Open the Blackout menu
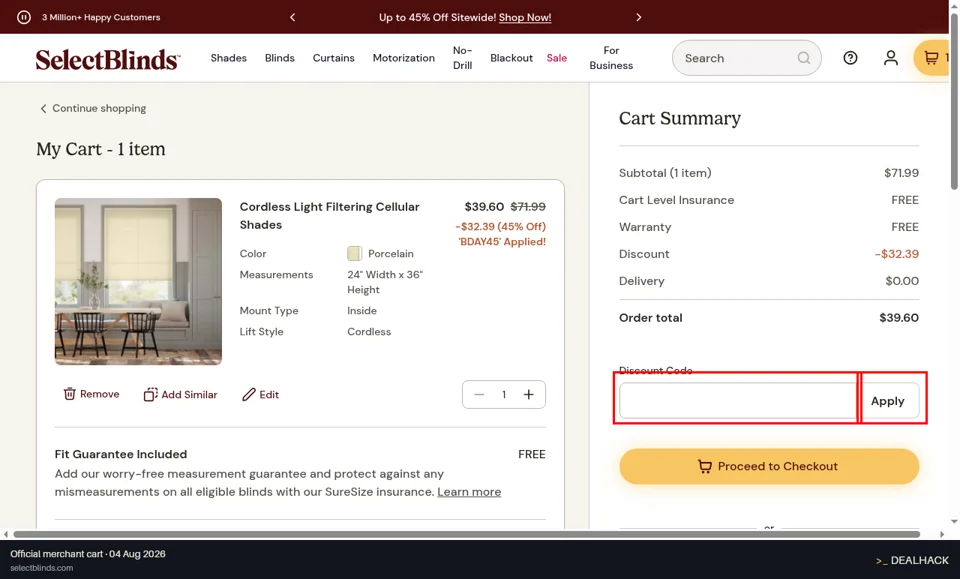This screenshot has width=960, height=579. [511, 58]
